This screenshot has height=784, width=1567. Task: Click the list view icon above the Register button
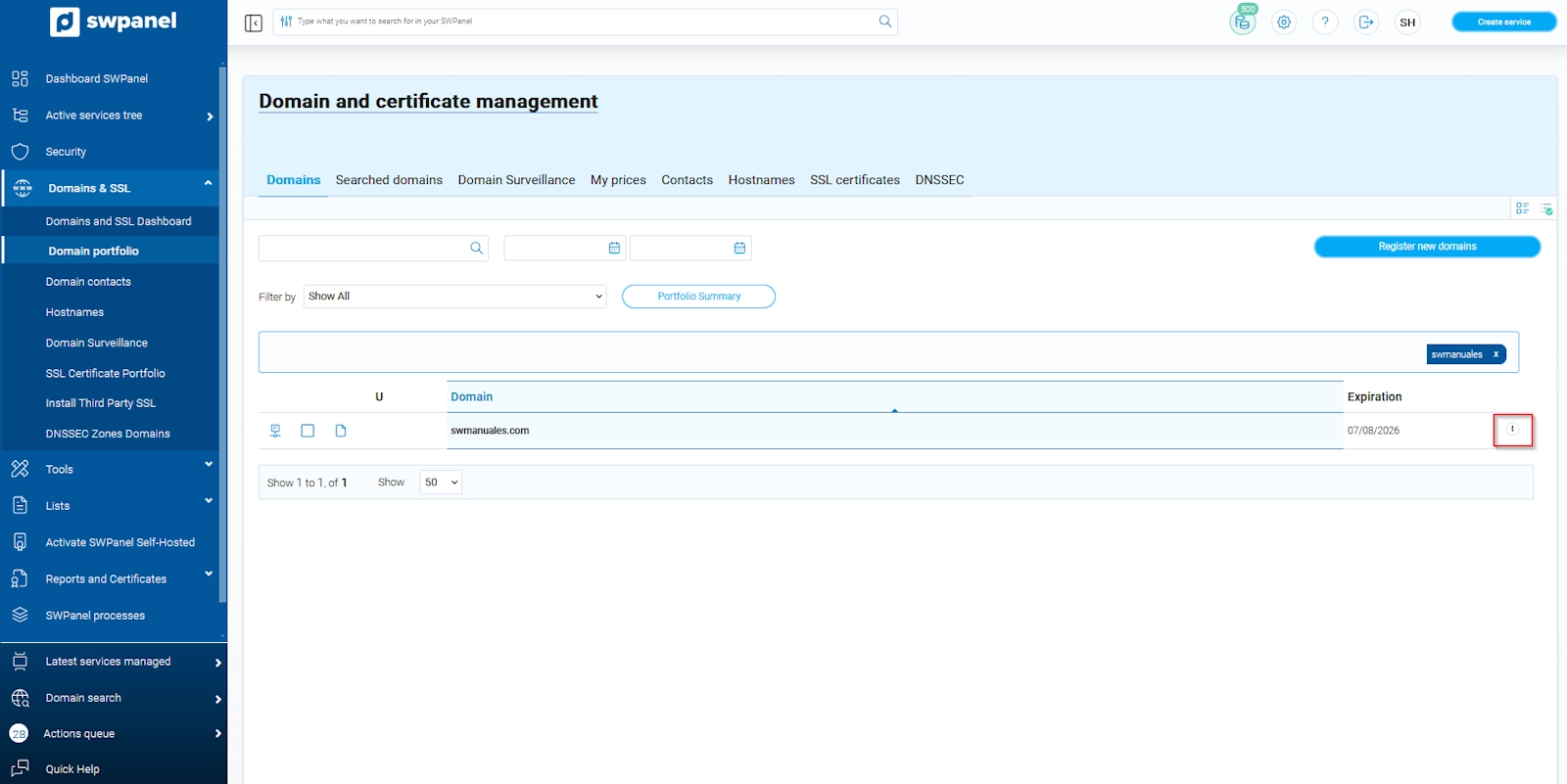point(1522,208)
